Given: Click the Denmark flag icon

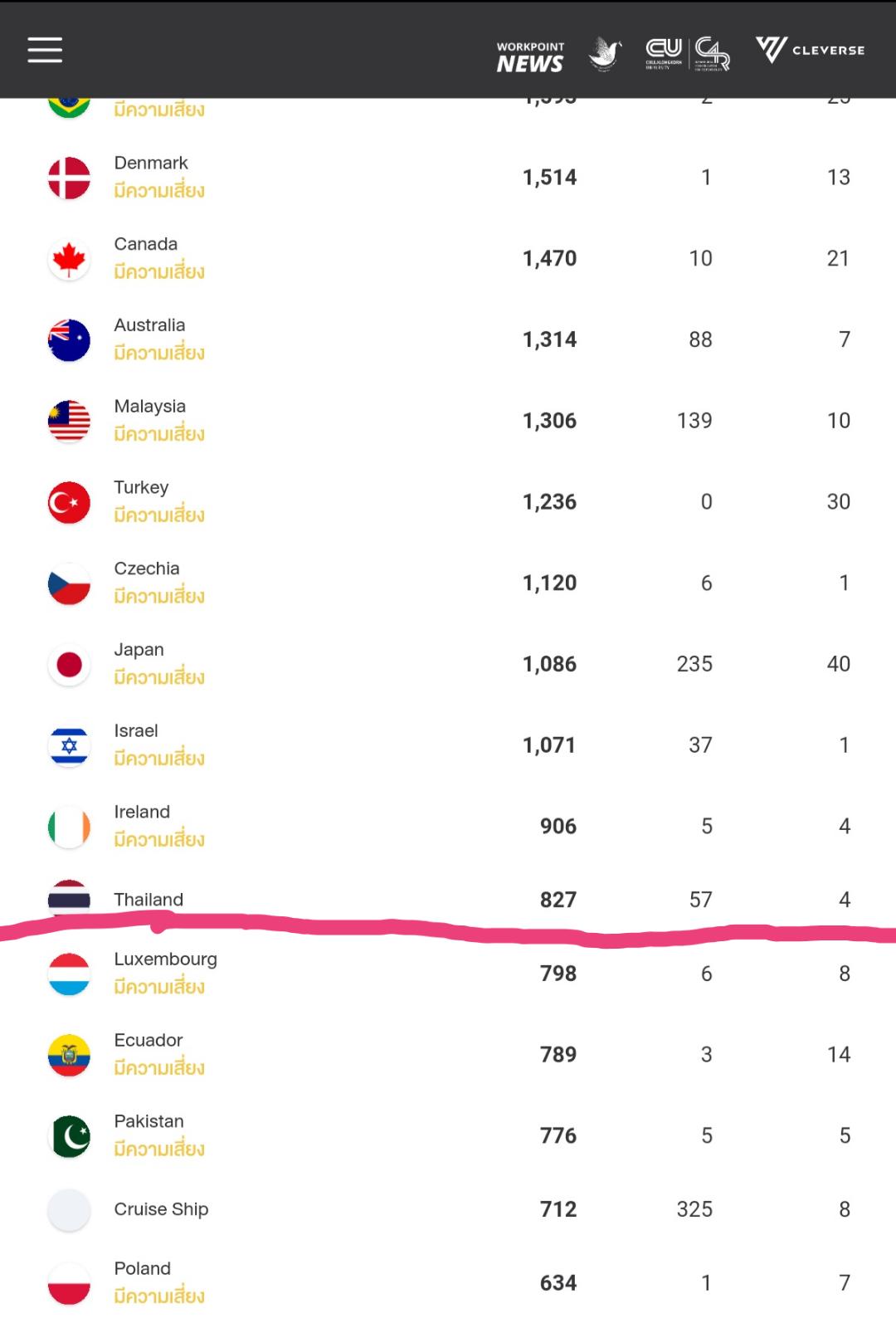Looking at the screenshot, I should click(x=69, y=178).
